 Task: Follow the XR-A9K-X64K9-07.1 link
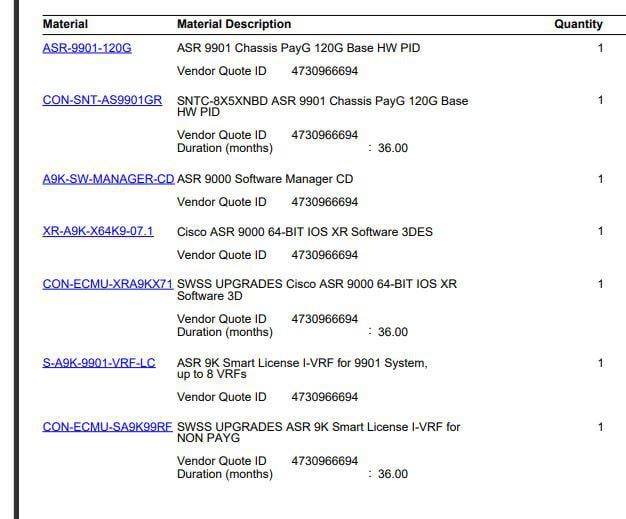tap(98, 232)
